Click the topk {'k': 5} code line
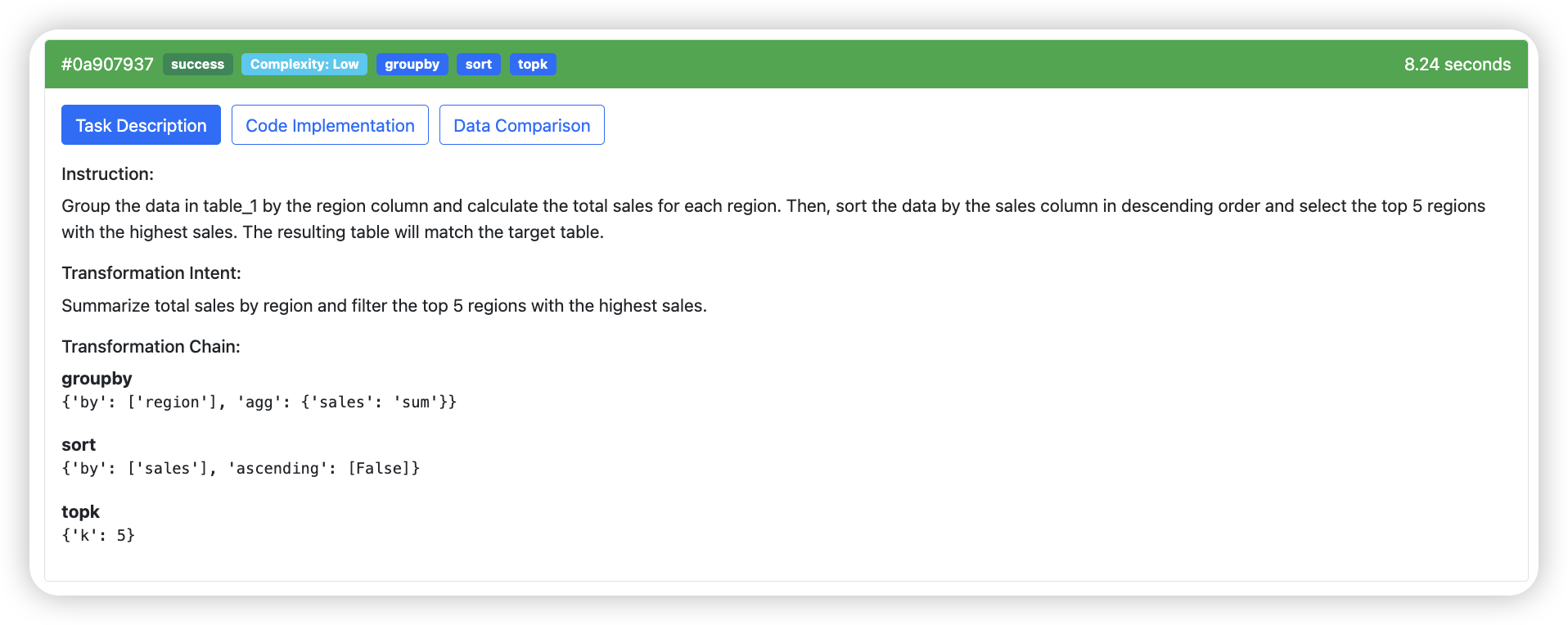 (98, 536)
